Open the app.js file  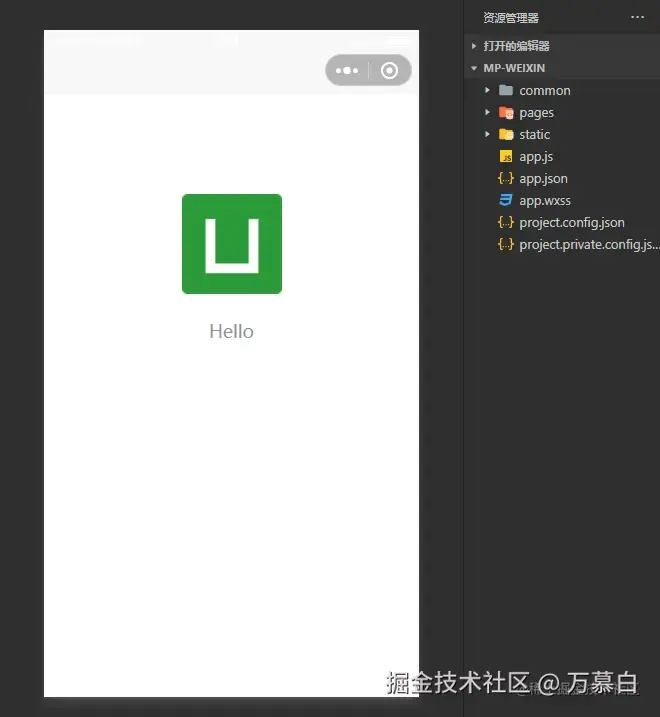point(536,157)
